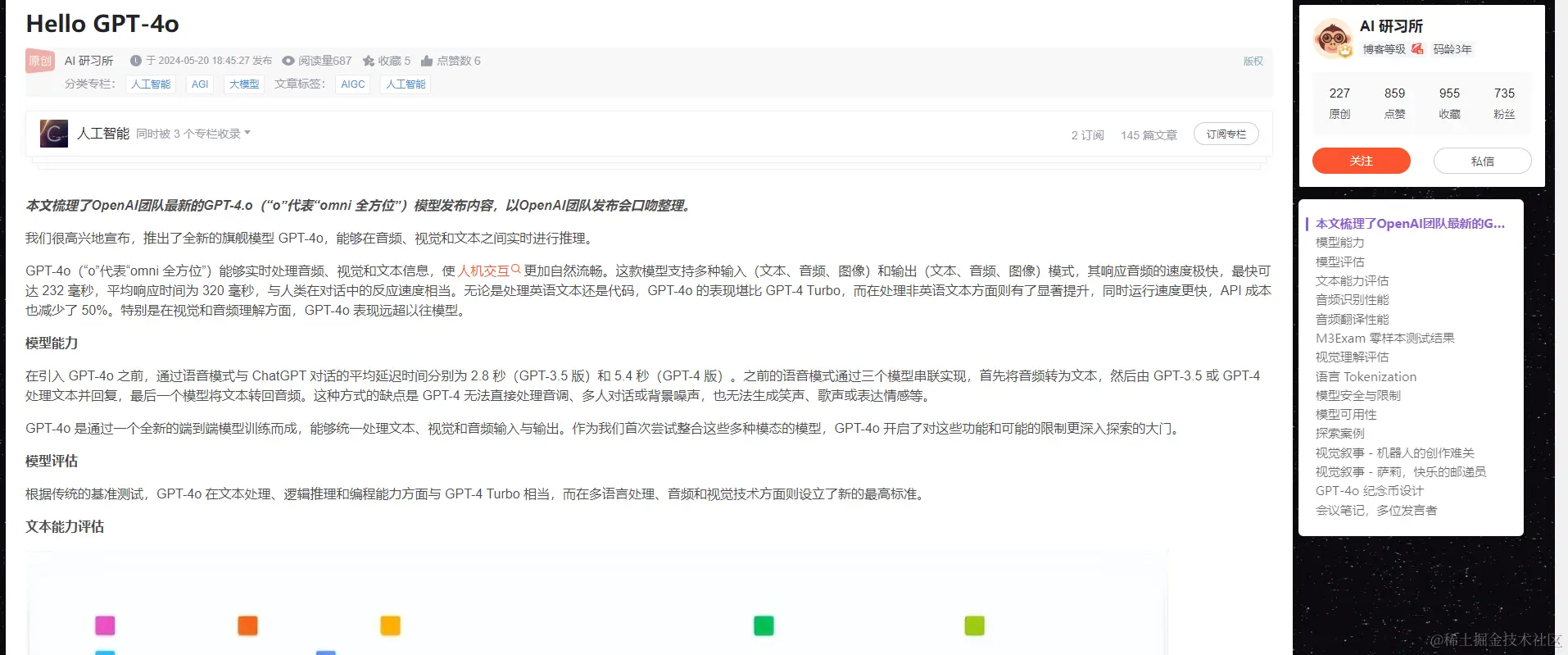Click the yellow-orange legend square in chart
The width and height of the screenshot is (1568, 655).
[390, 625]
